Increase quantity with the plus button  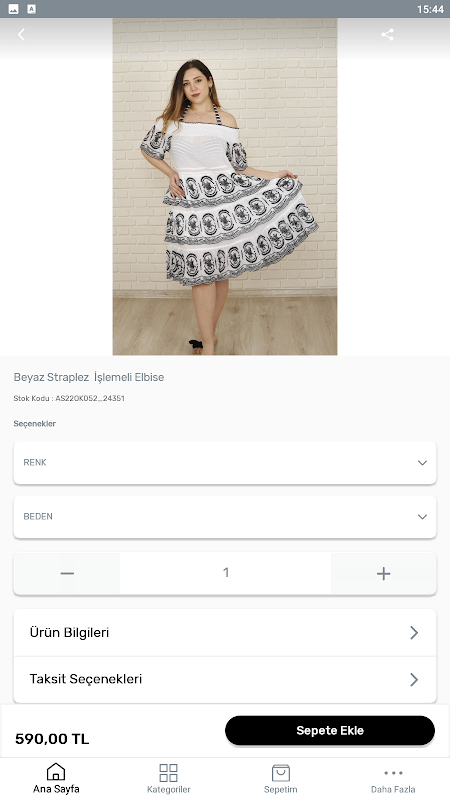[384, 573]
